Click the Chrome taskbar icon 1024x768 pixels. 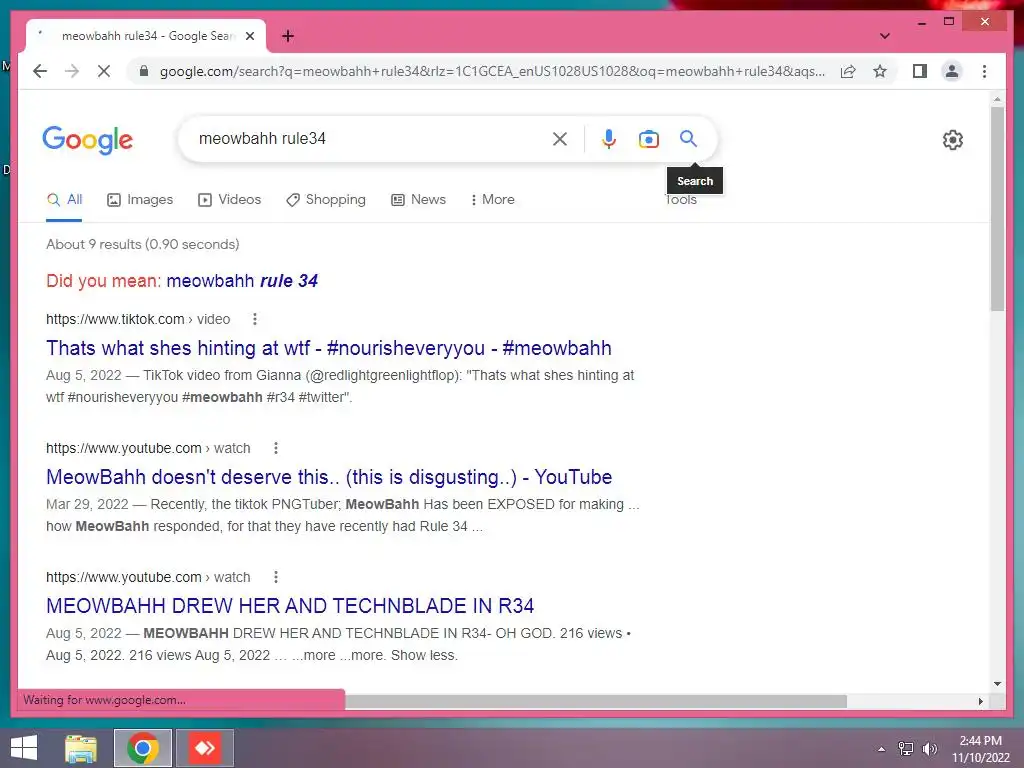point(143,748)
